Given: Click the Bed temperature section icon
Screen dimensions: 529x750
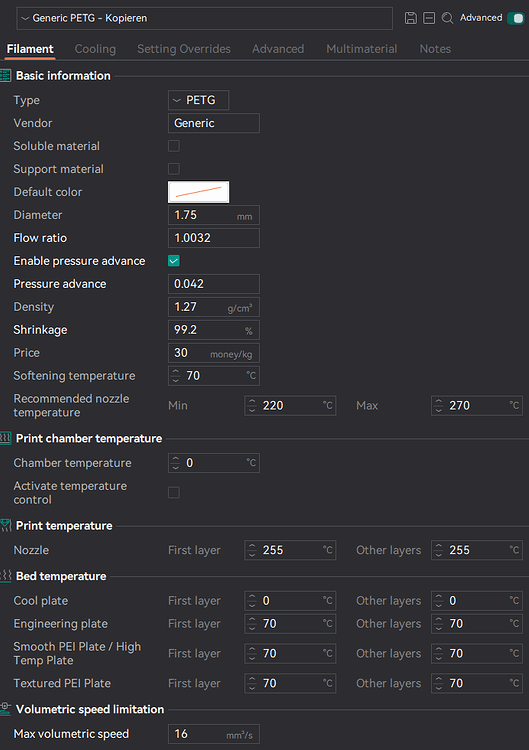Looking at the screenshot, I should (x=5, y=576).
